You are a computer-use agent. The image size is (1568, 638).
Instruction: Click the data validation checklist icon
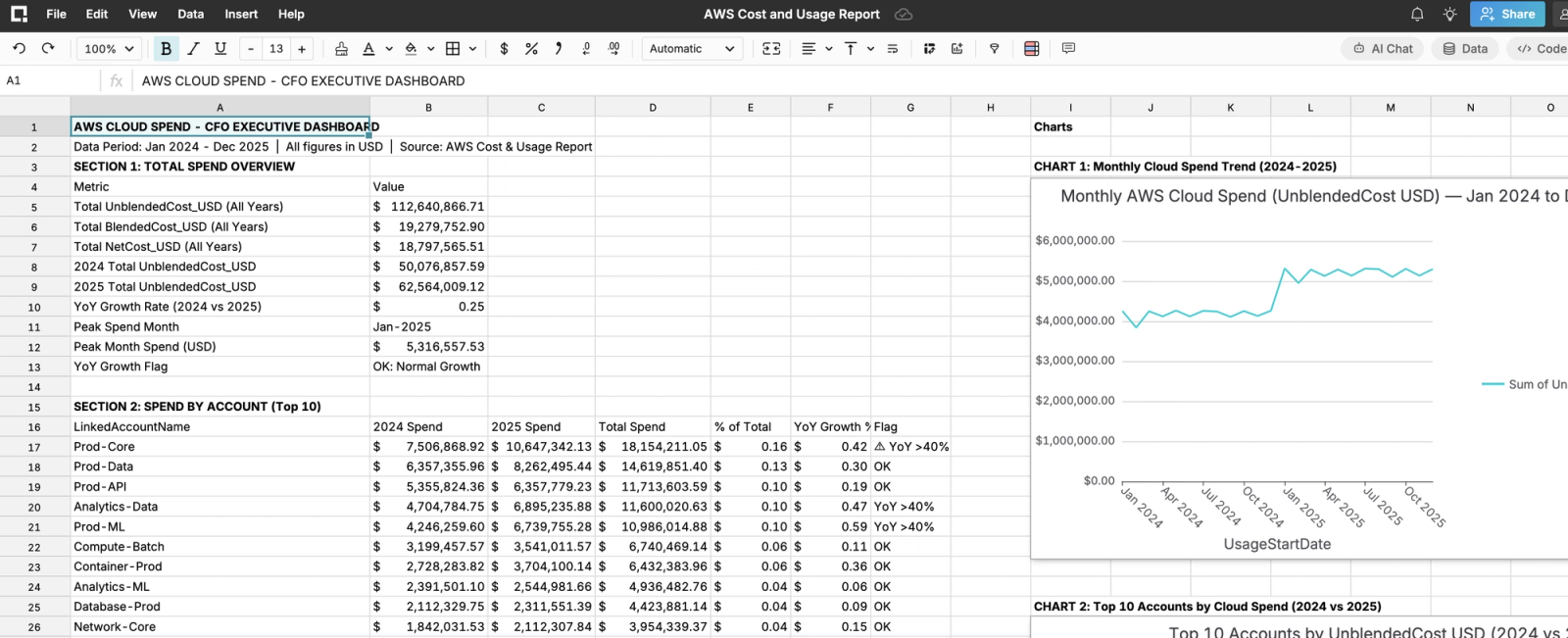tap(929, 48)
